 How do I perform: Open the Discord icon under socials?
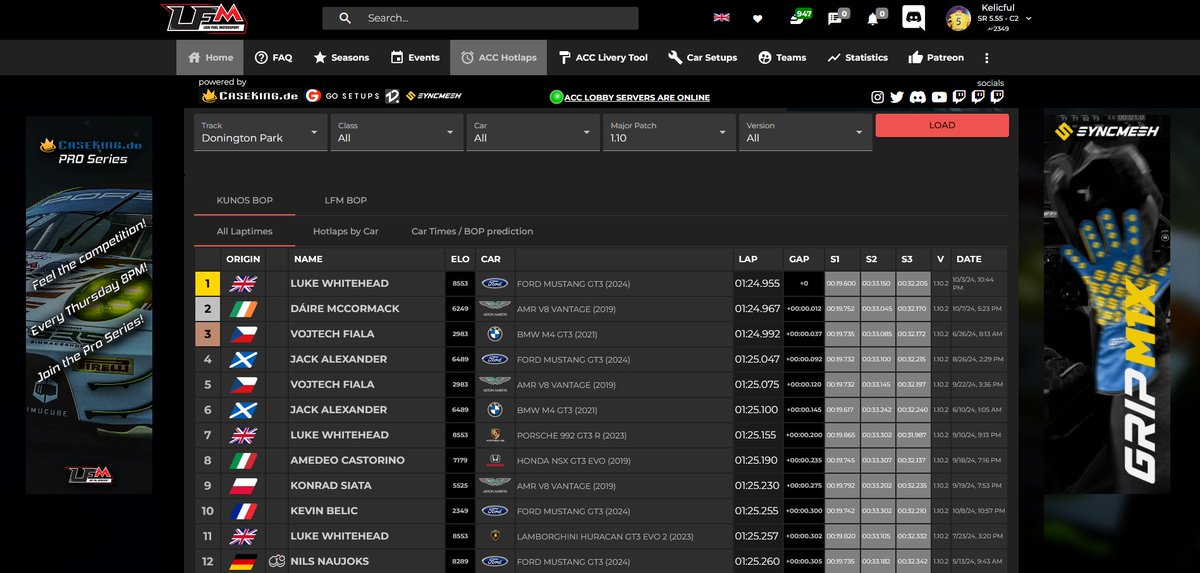coord(918,97)
